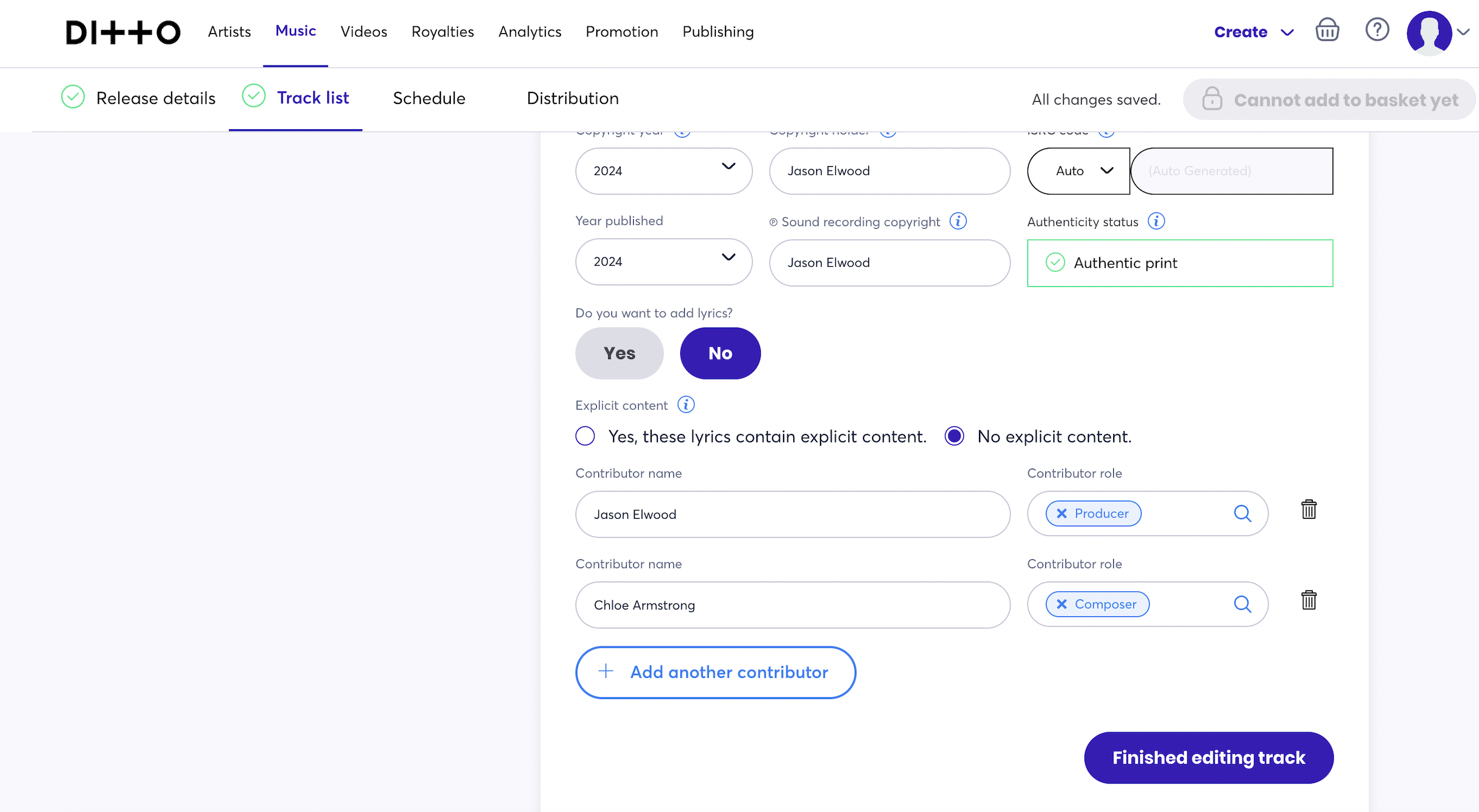This screenshot has height=812, width=1479.
Task: Click Add another contributor button
Action: click(x=715, y=672)
